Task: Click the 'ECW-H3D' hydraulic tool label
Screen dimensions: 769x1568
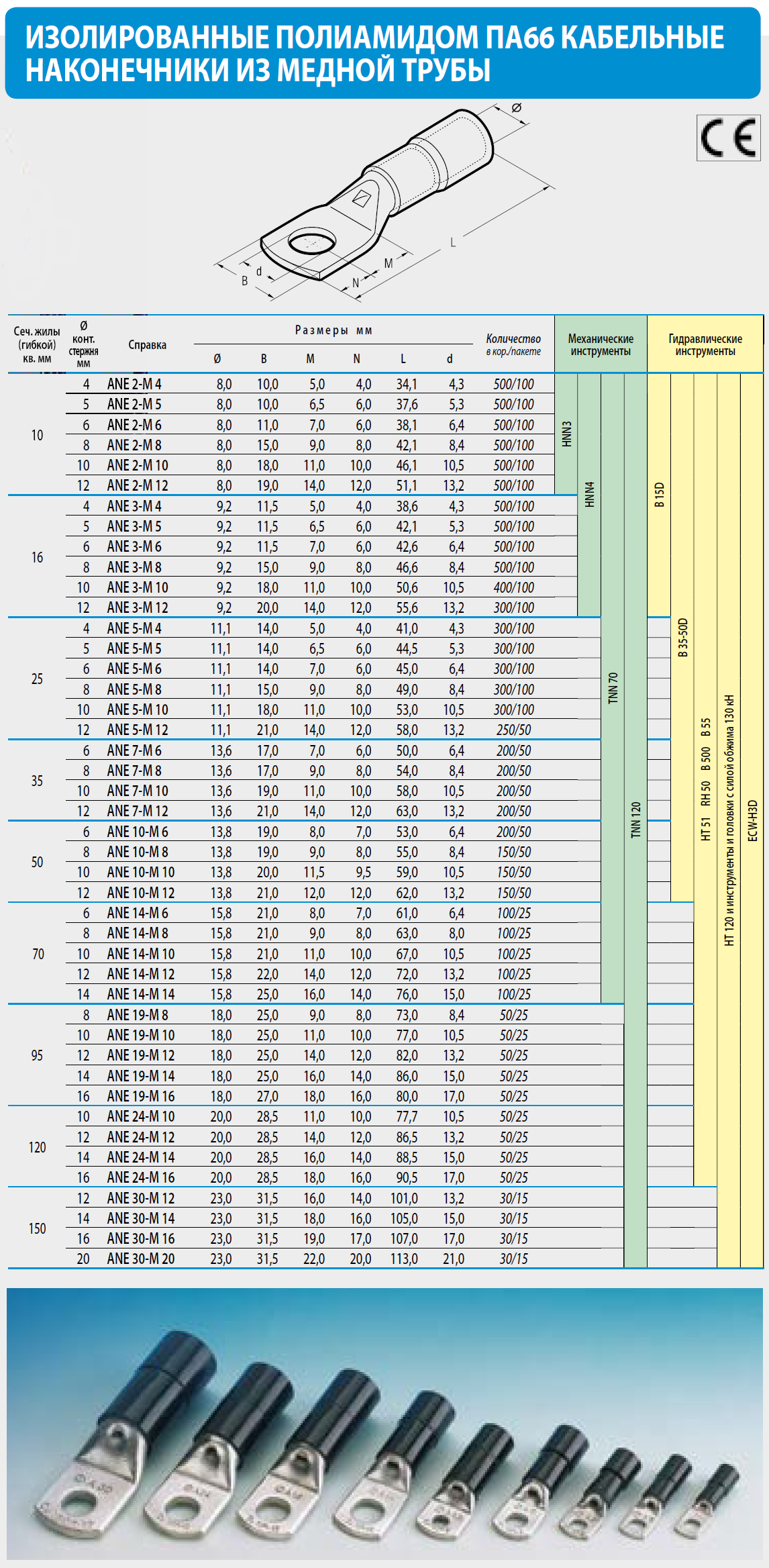Action: click(x=752, y=820)
